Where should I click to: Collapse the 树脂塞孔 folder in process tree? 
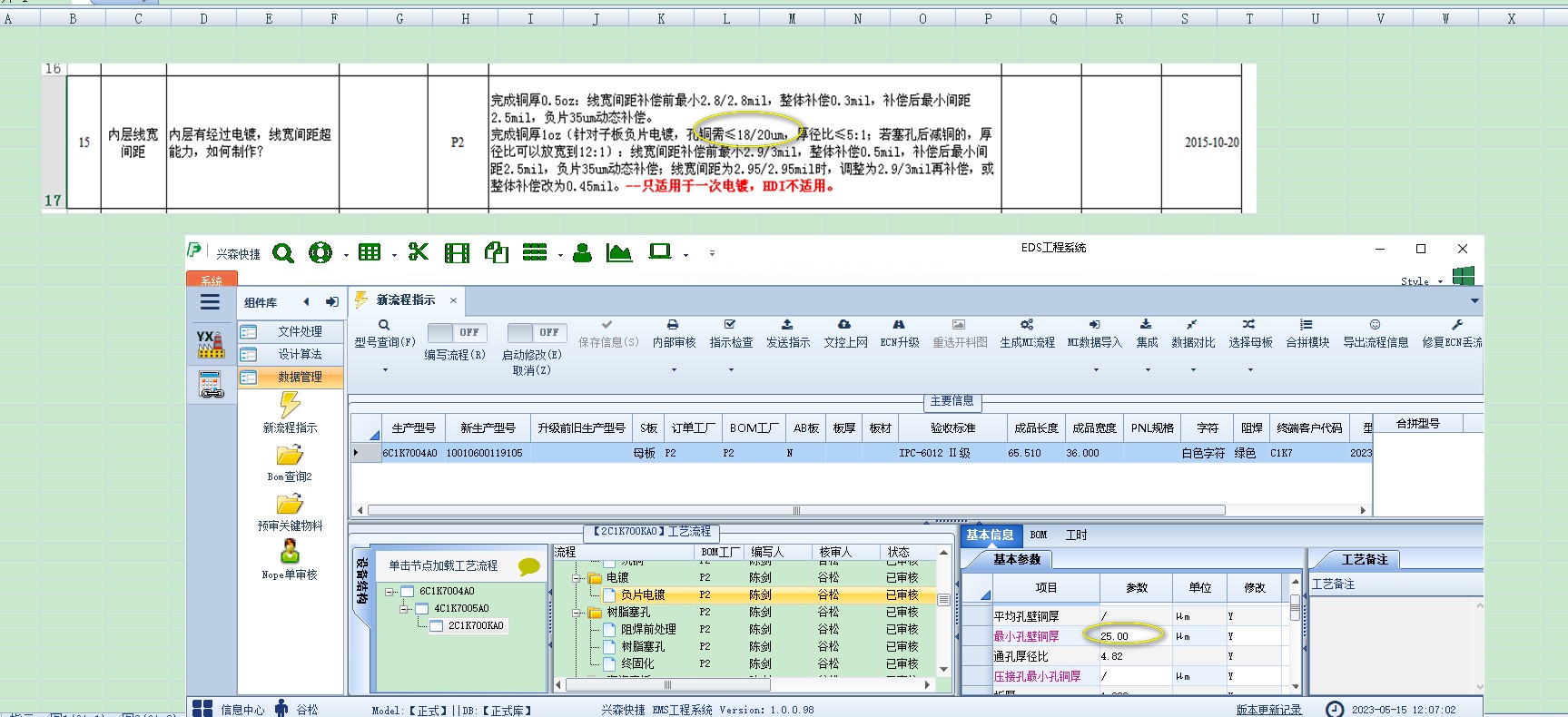pos(576,613)
